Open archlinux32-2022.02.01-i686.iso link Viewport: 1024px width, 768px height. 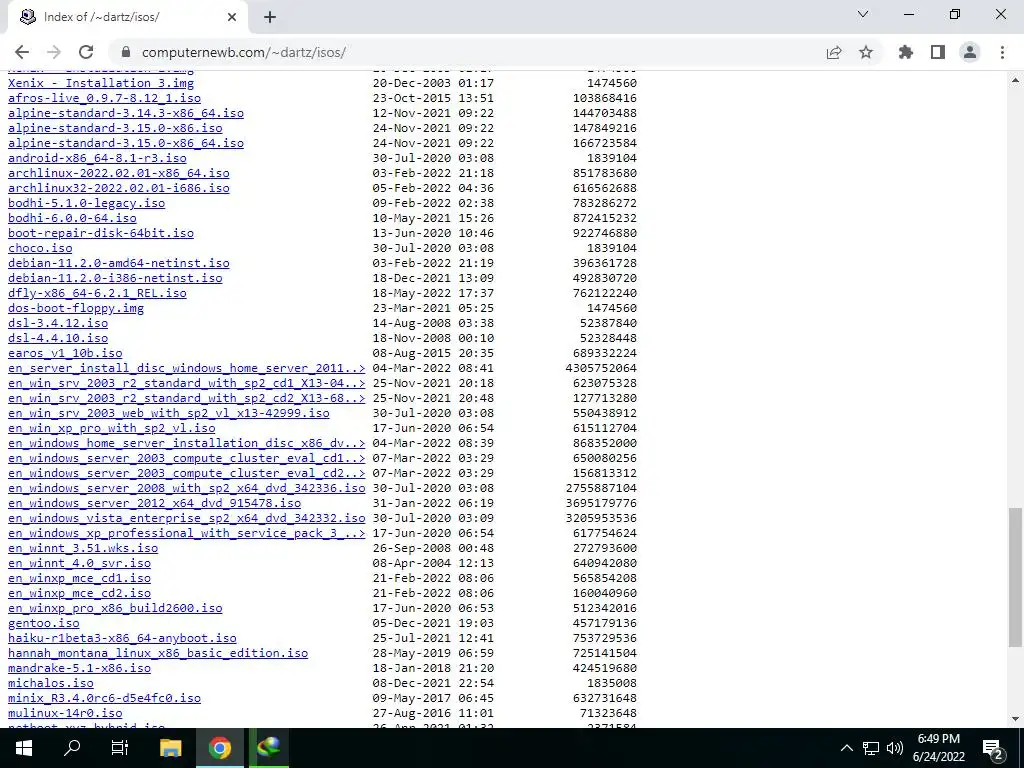click(x=119, y=188)
